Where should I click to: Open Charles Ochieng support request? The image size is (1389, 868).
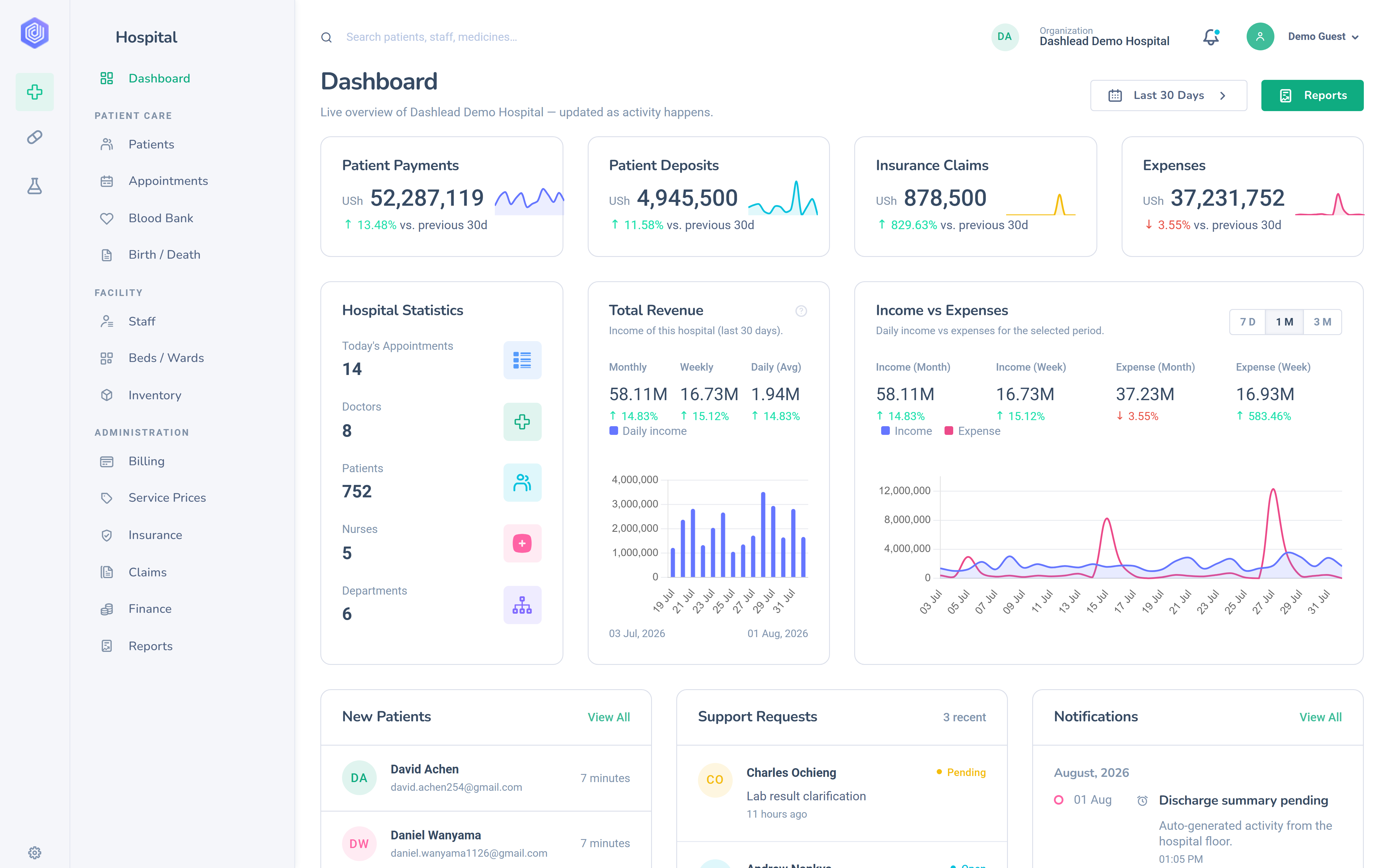[842, 793]
